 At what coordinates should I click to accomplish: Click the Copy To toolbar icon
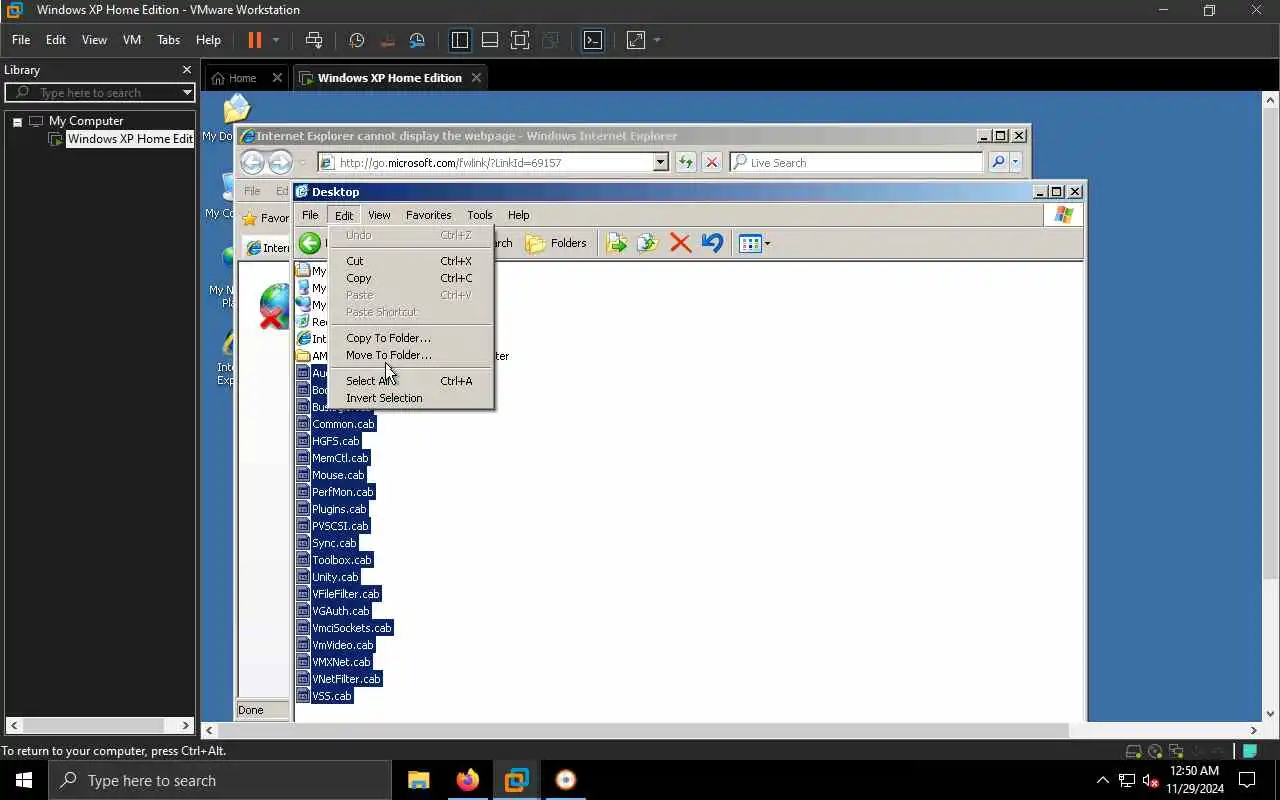coord(647,243)
